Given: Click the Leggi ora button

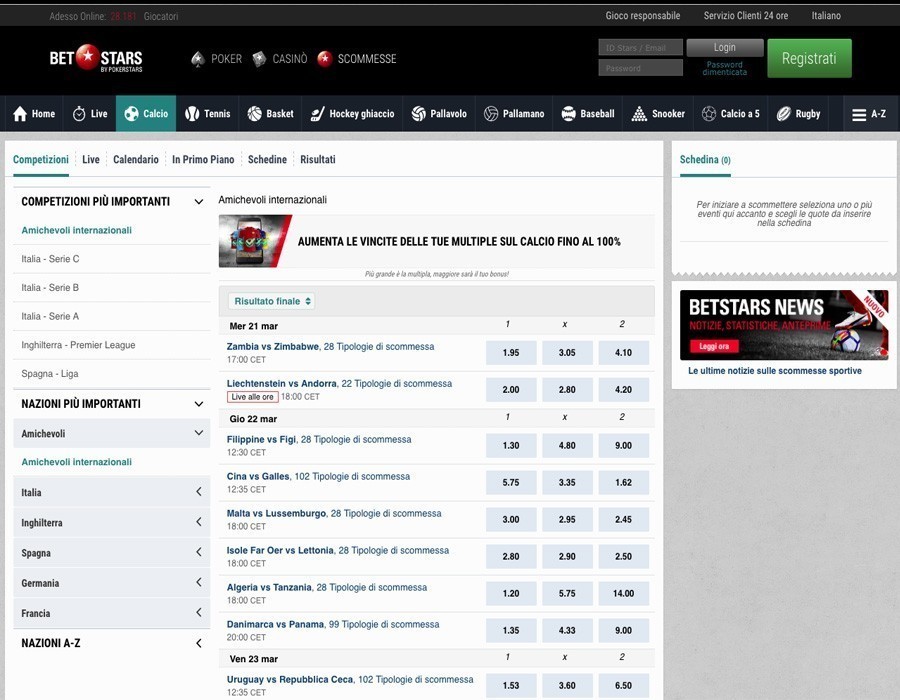Looking at the screenshot, I should coord(713,346).
